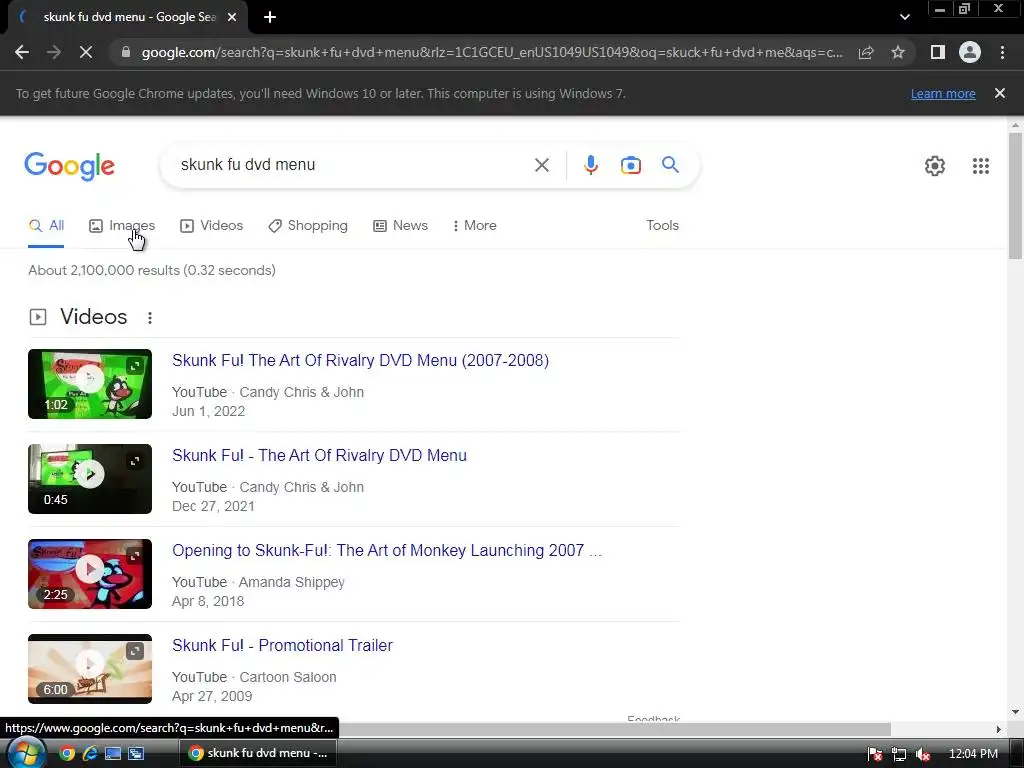Open Chrome three-dot menu
Viewport: 1024px width, 768px height.
1002,52
